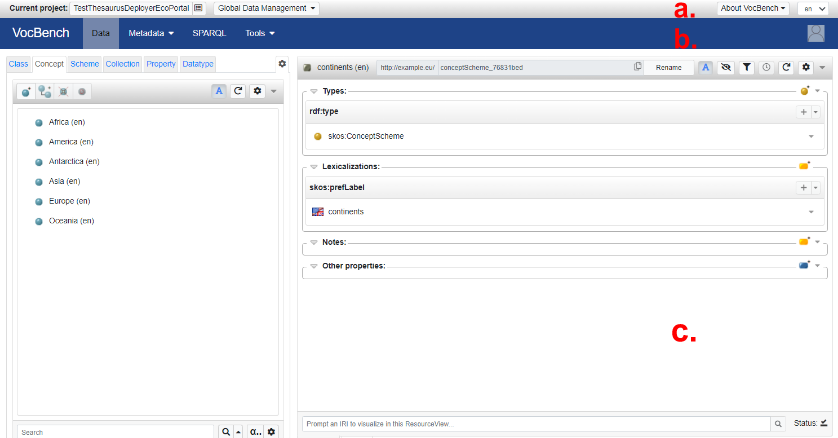Click the ResourceView filter funnel icon

[747, 67]
